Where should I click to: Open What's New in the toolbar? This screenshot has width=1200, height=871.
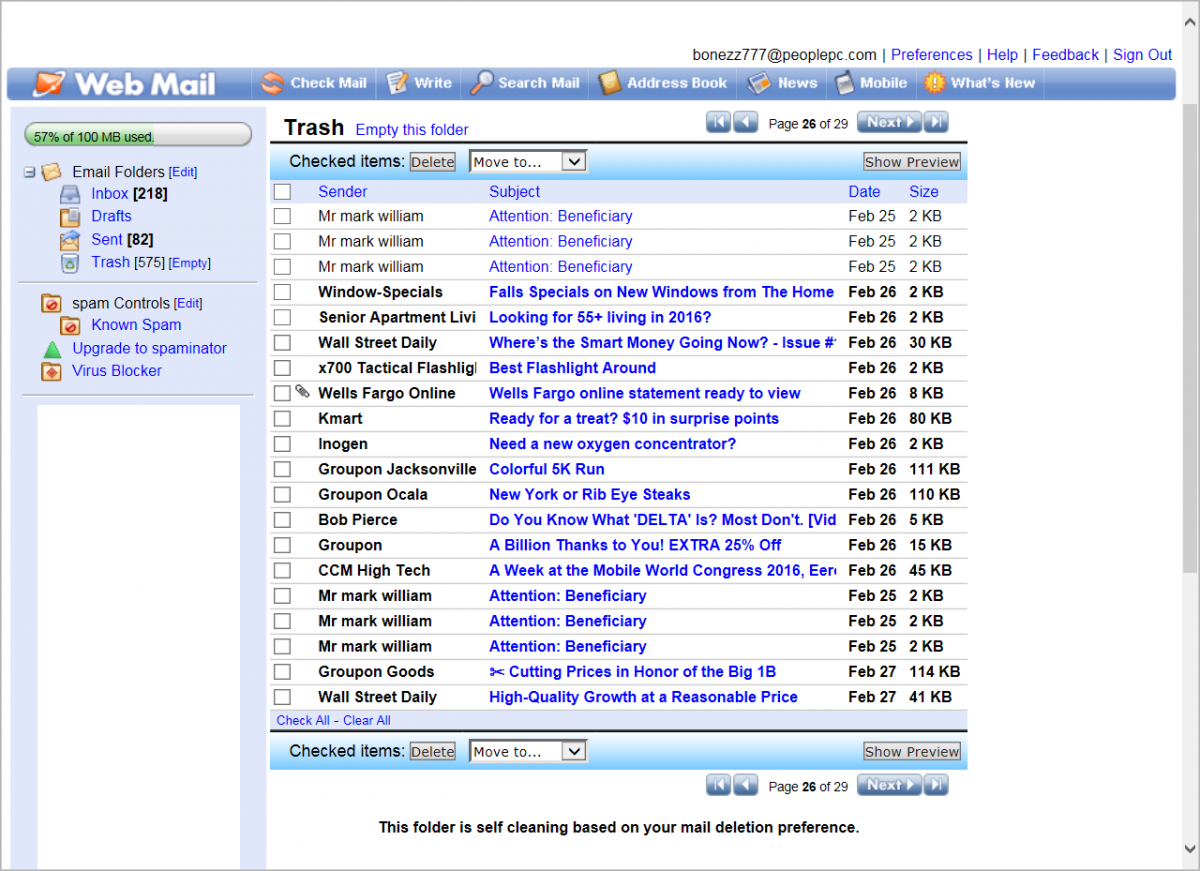pyautogui.click(x=979, y=83)
